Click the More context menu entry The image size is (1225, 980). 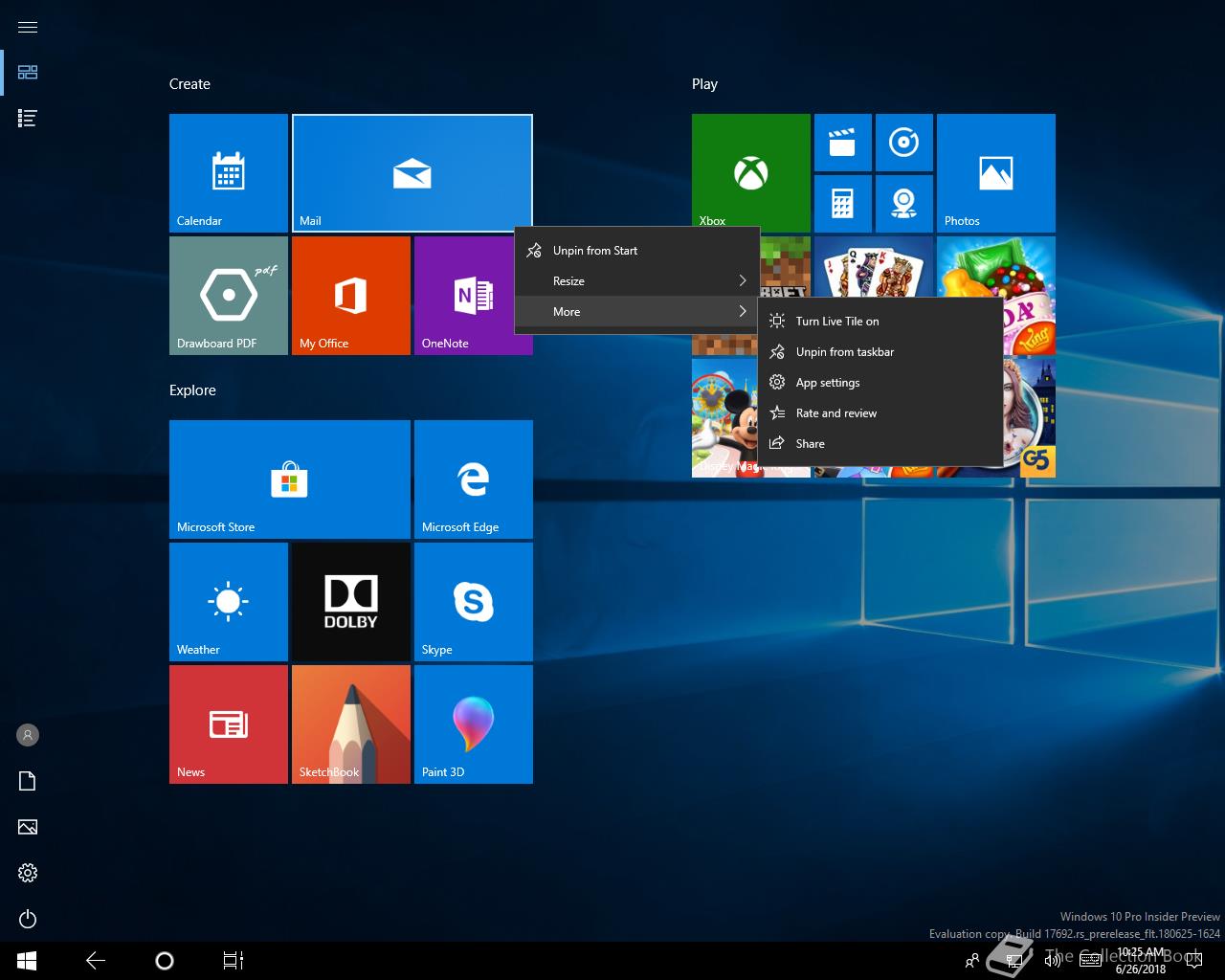(x=637, y=312)
